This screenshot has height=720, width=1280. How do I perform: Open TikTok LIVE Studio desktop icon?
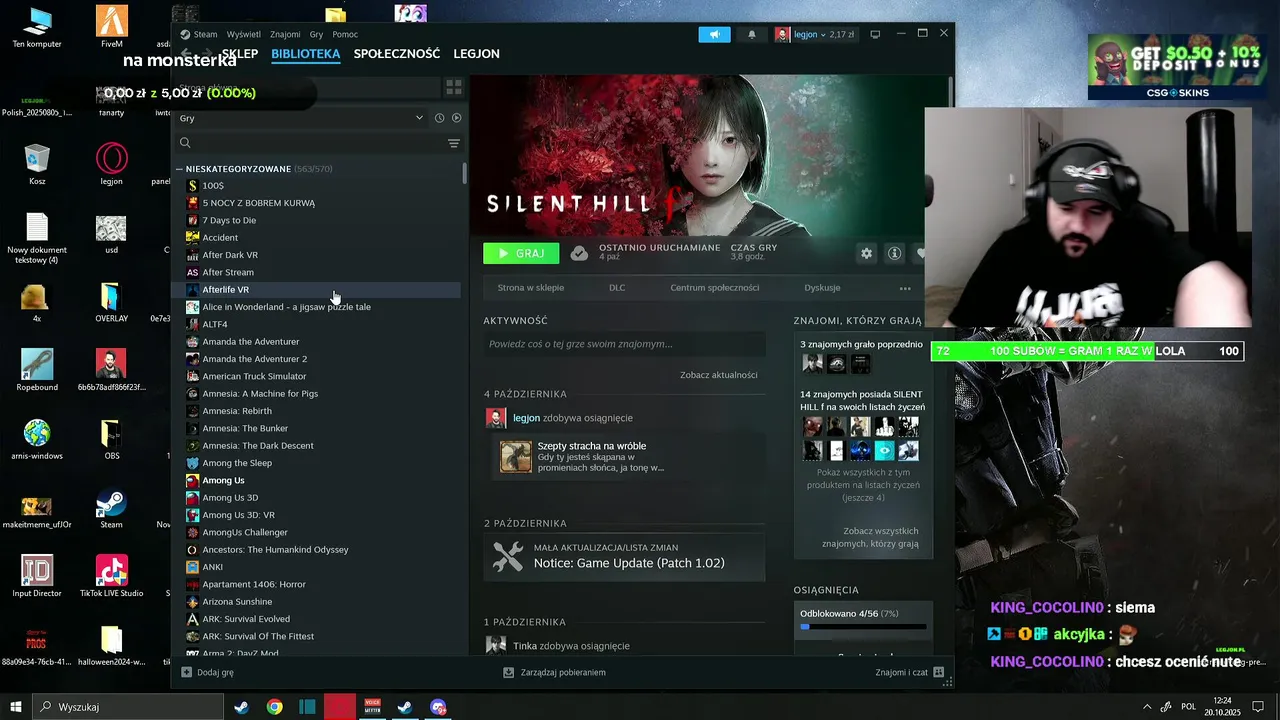pos(111,577)
